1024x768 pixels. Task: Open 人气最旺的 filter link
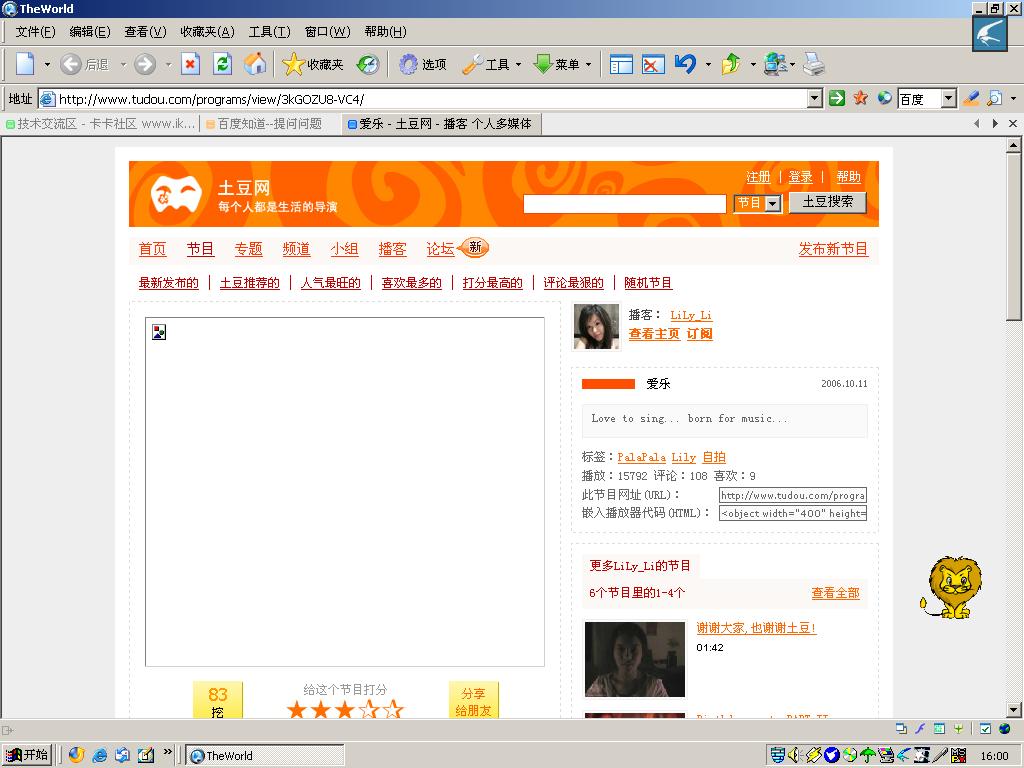[x=330, y=283]
